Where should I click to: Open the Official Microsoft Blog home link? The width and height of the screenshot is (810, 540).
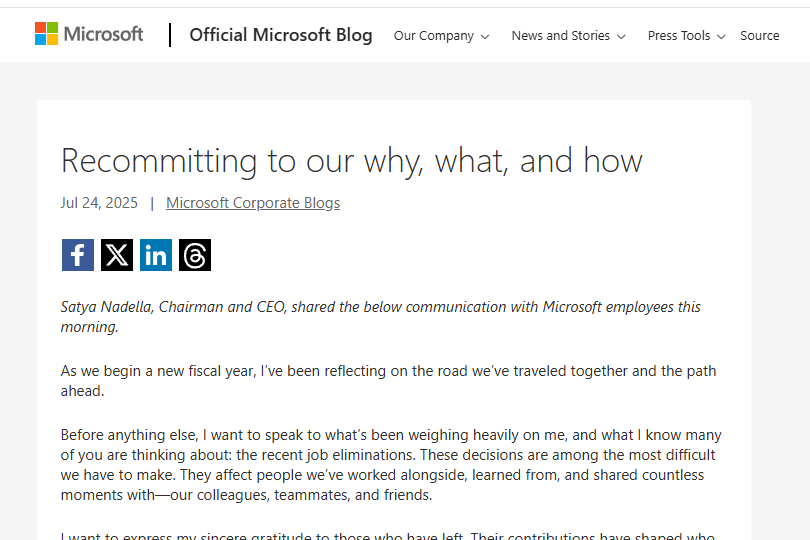click(280, 35)
